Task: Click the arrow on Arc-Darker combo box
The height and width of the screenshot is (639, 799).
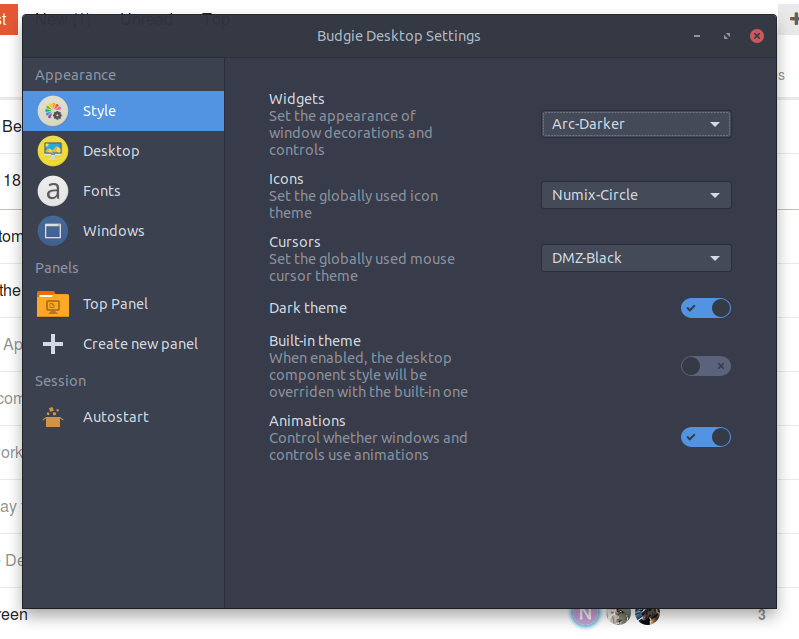Action: (x=715, y=124)
